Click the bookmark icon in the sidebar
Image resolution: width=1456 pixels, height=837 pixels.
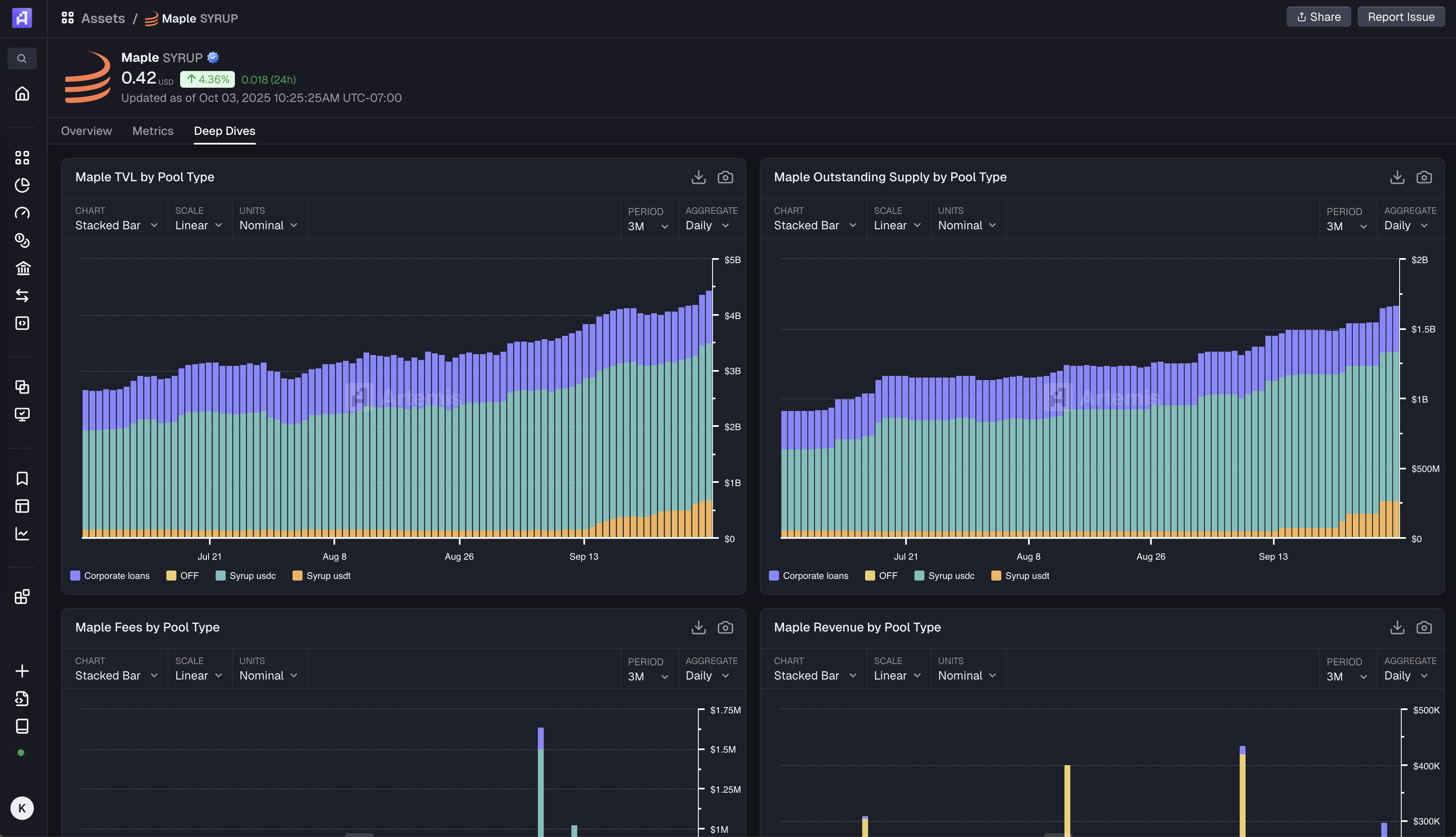[x=22, y=478]
